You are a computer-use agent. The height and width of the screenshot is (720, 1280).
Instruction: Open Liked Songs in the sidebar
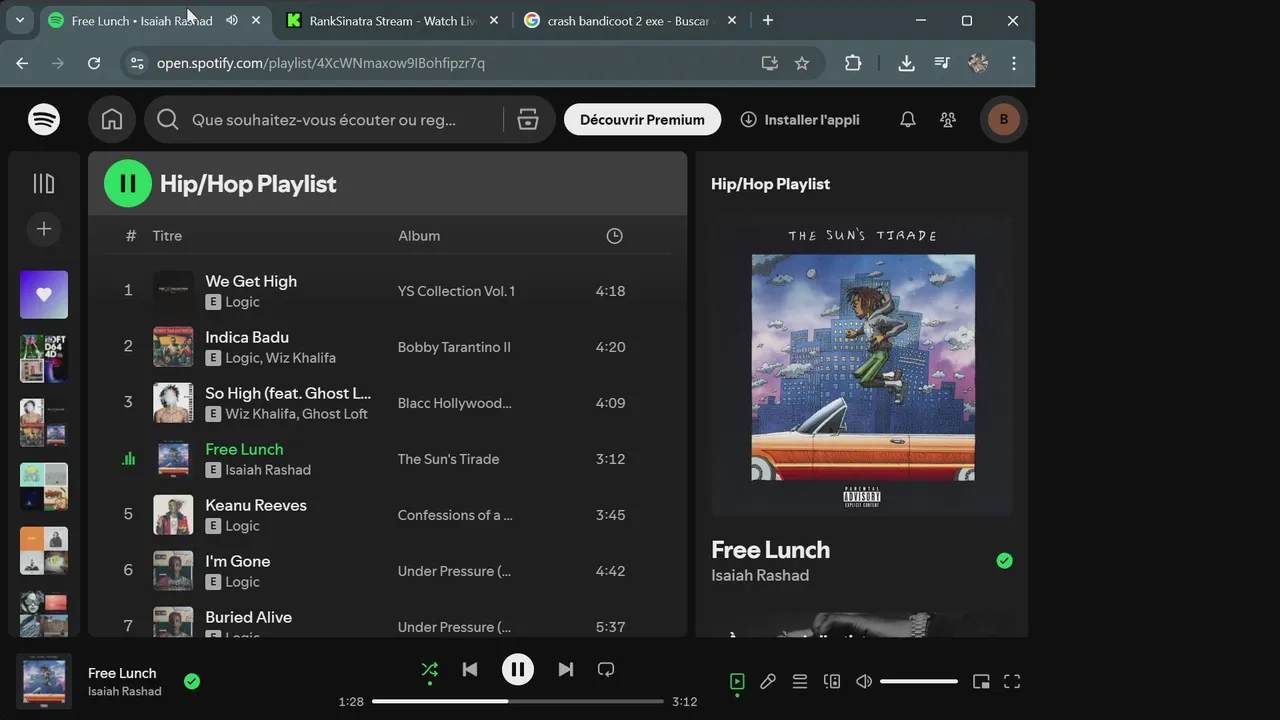pos(44,295)
